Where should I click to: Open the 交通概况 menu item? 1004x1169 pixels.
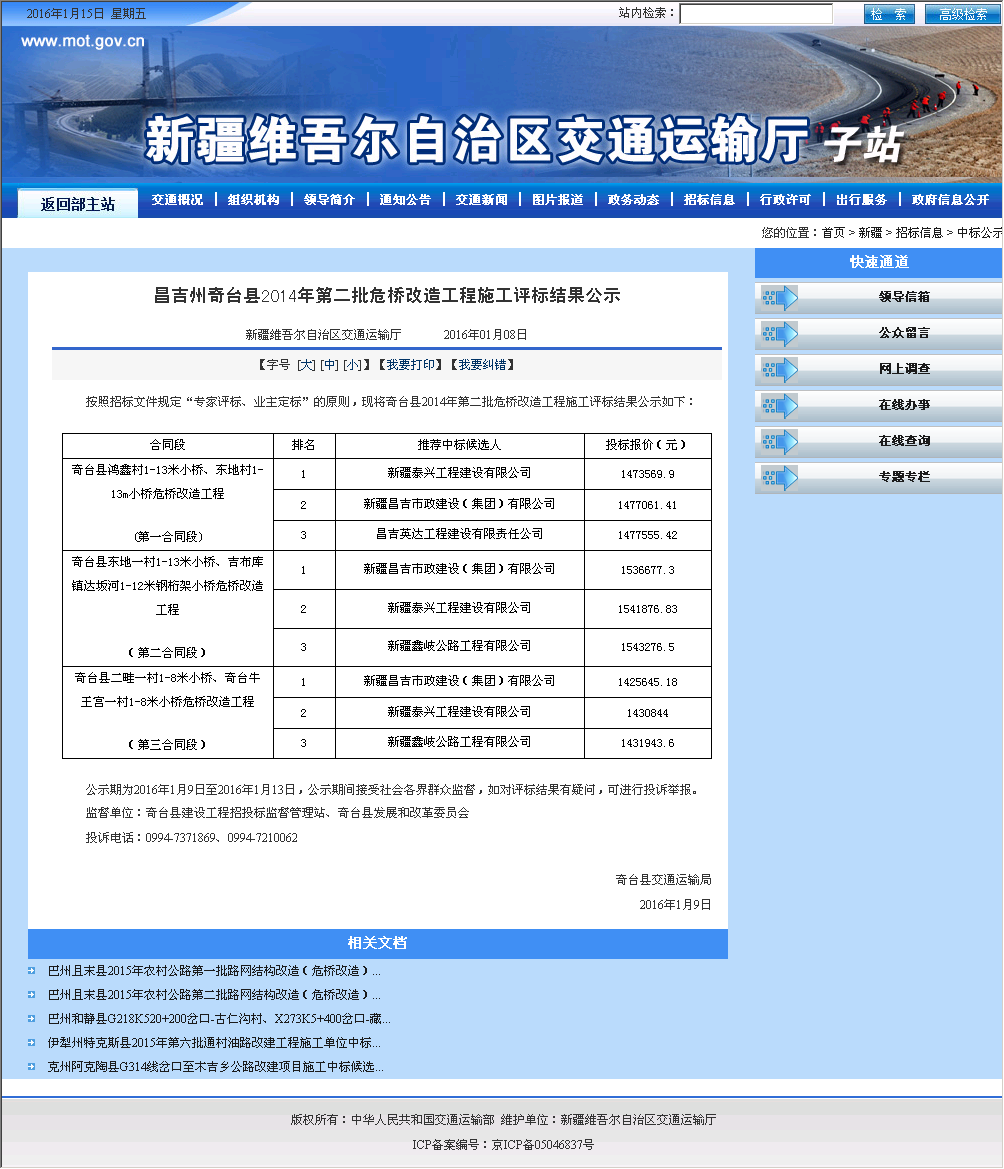(x=177, y=200)
